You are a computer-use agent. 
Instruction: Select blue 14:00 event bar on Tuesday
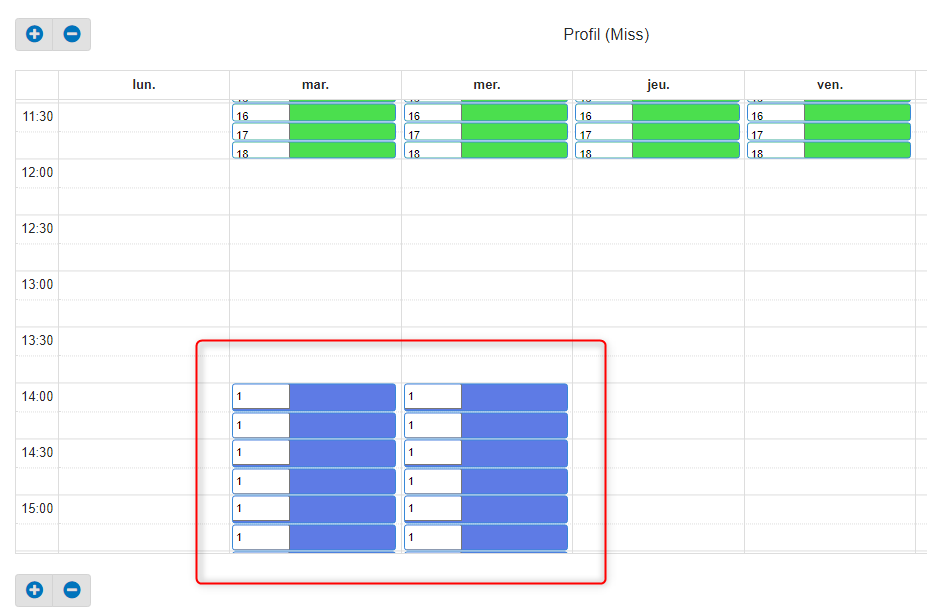pyautogui.click(x=342, y=397)
